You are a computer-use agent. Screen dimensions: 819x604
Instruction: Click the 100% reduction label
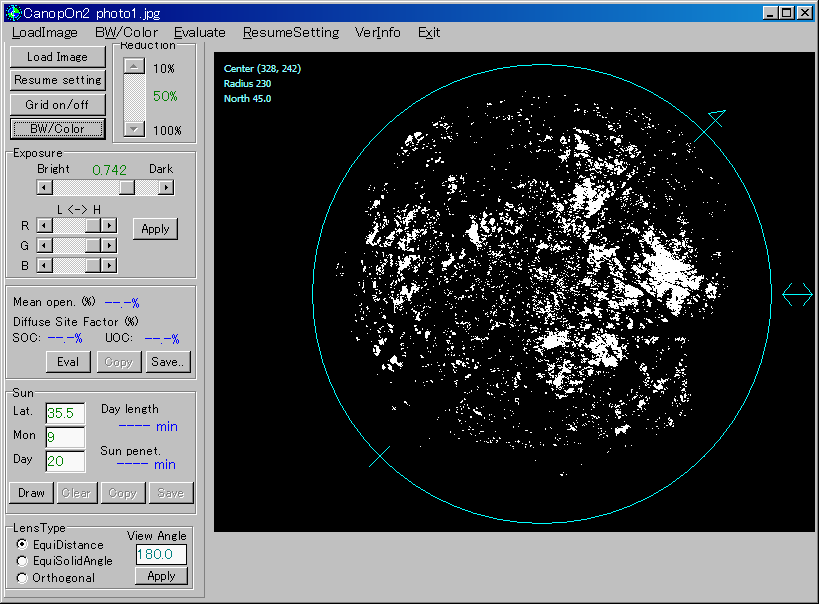pyautogui.click(x=167, y=130)
